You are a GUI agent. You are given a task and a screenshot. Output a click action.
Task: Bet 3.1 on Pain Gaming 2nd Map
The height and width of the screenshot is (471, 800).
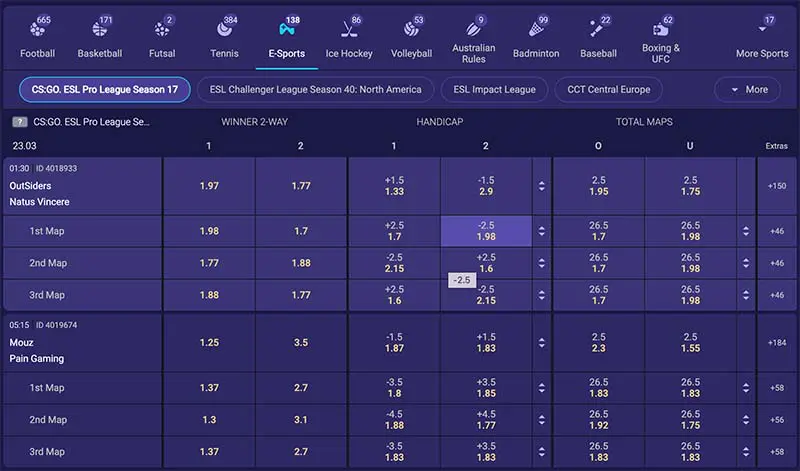point(301,420)
